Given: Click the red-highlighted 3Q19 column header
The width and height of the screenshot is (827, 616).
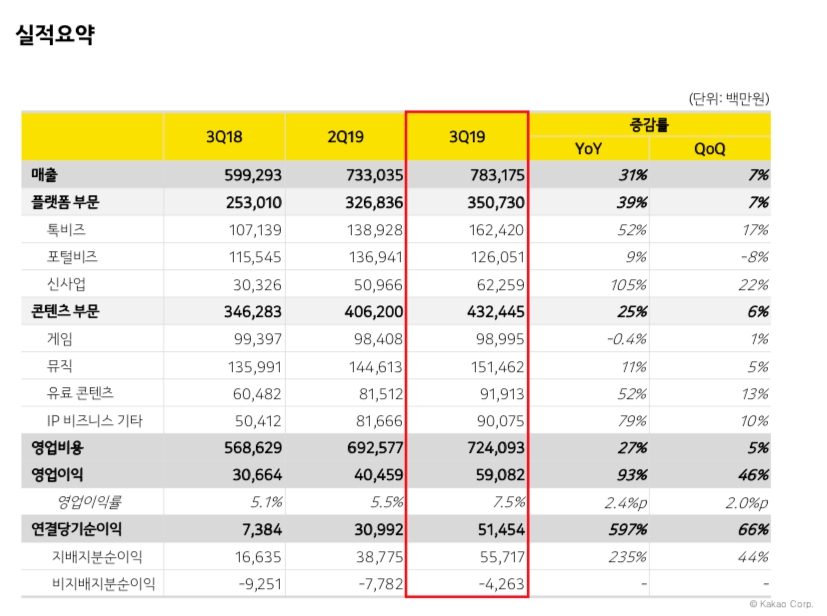Looking at the screenshot, I should [466, 138].
